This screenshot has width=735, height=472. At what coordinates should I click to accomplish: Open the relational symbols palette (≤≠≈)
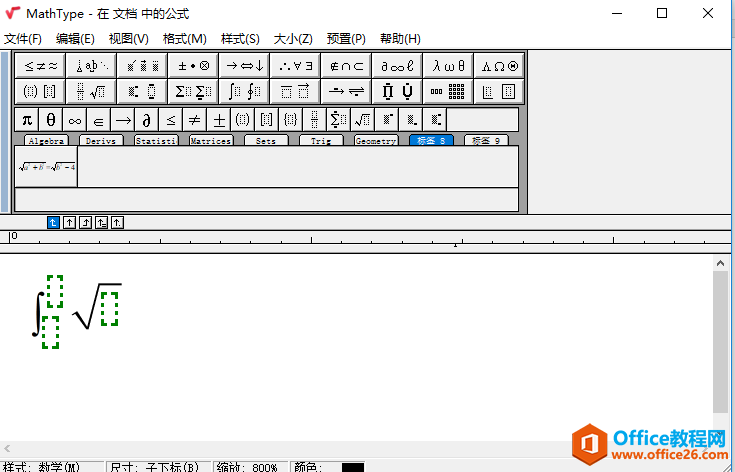[x=40, y=66]
